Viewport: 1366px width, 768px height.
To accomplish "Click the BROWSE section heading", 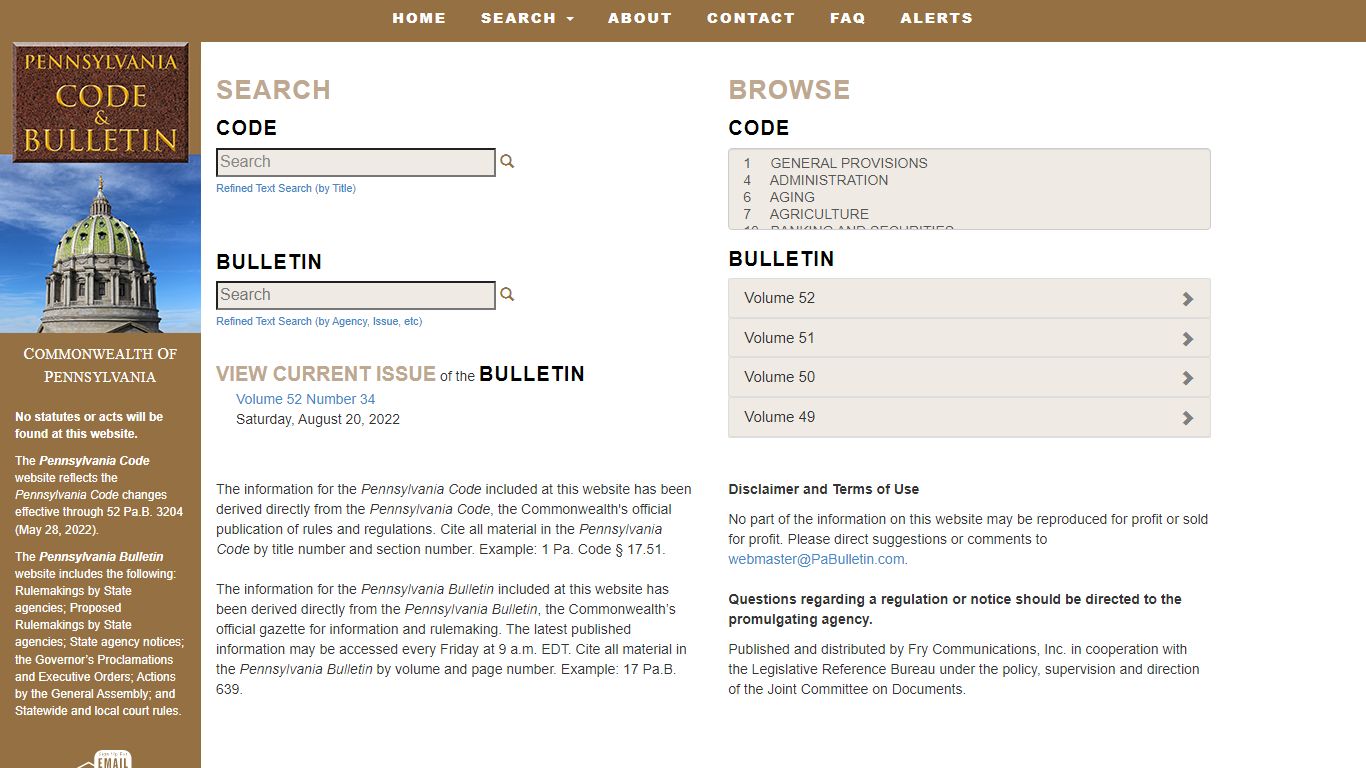I will 789,90.
